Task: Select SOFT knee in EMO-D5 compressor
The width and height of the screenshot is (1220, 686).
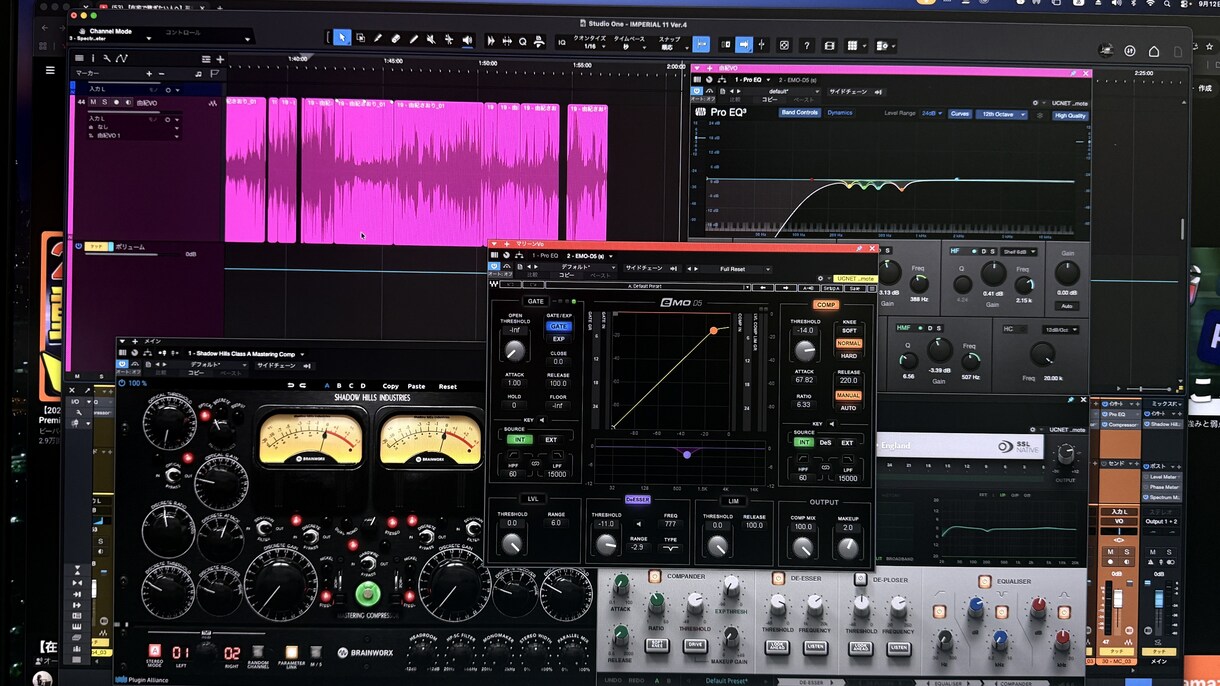Action: pos(848,331)
